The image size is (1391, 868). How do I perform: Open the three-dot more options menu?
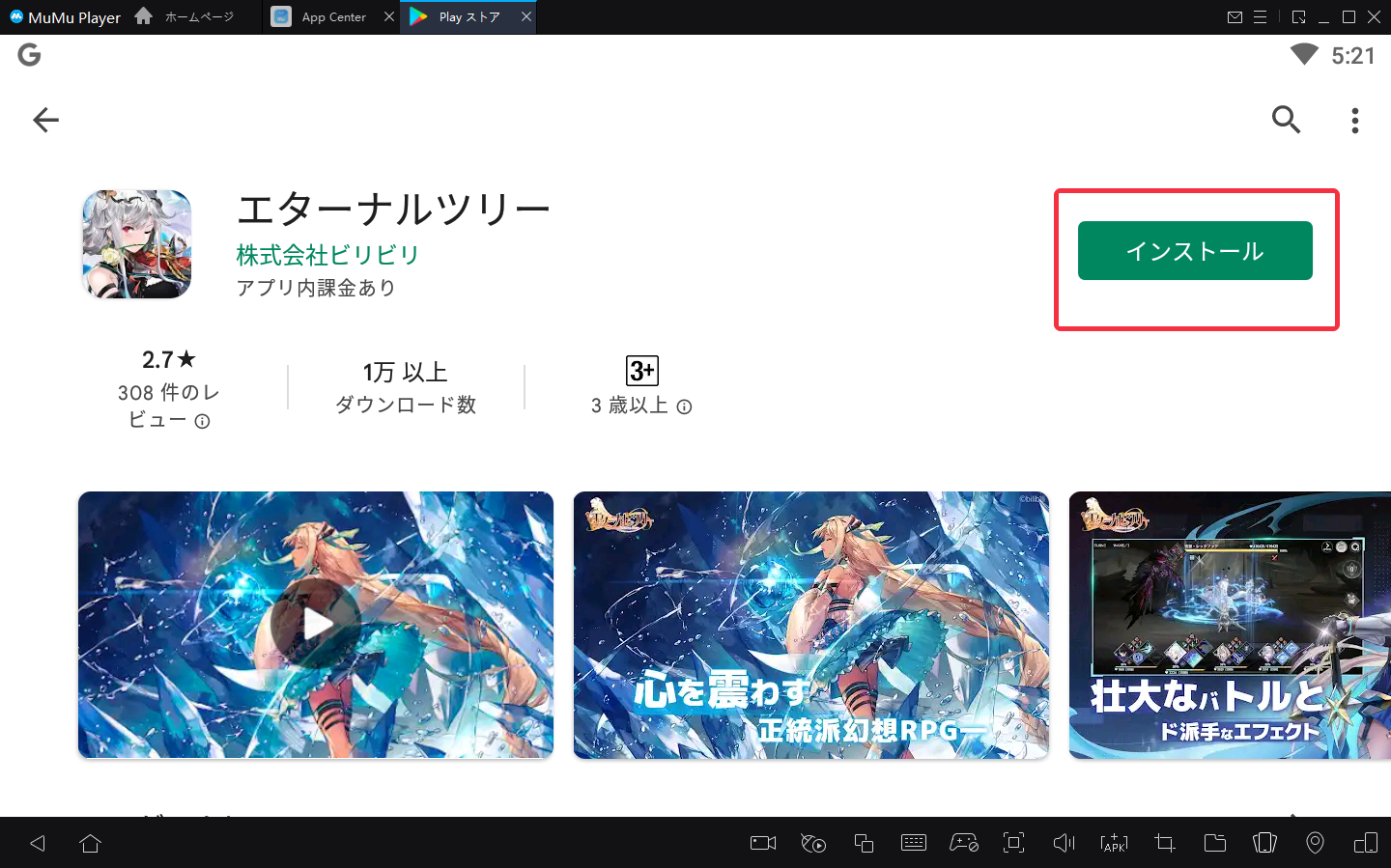[x=1355, y=120]
